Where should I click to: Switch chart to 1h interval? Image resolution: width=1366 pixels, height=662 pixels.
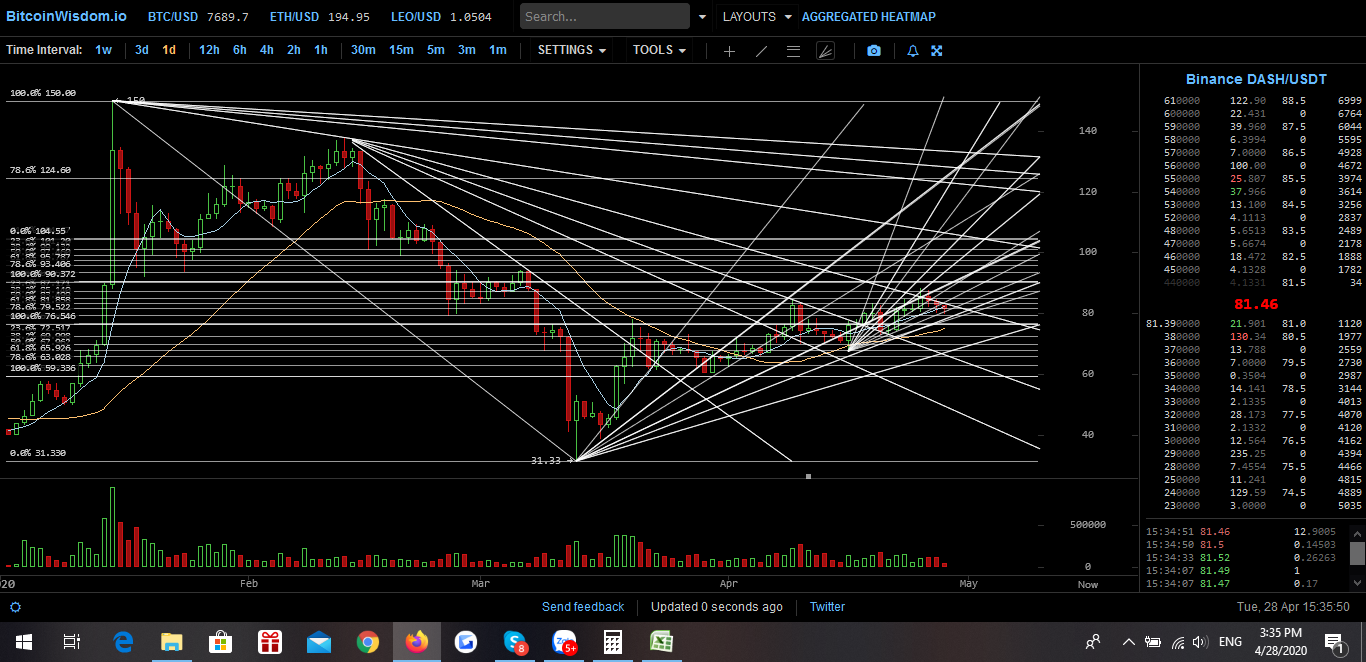tap(321, 50)
